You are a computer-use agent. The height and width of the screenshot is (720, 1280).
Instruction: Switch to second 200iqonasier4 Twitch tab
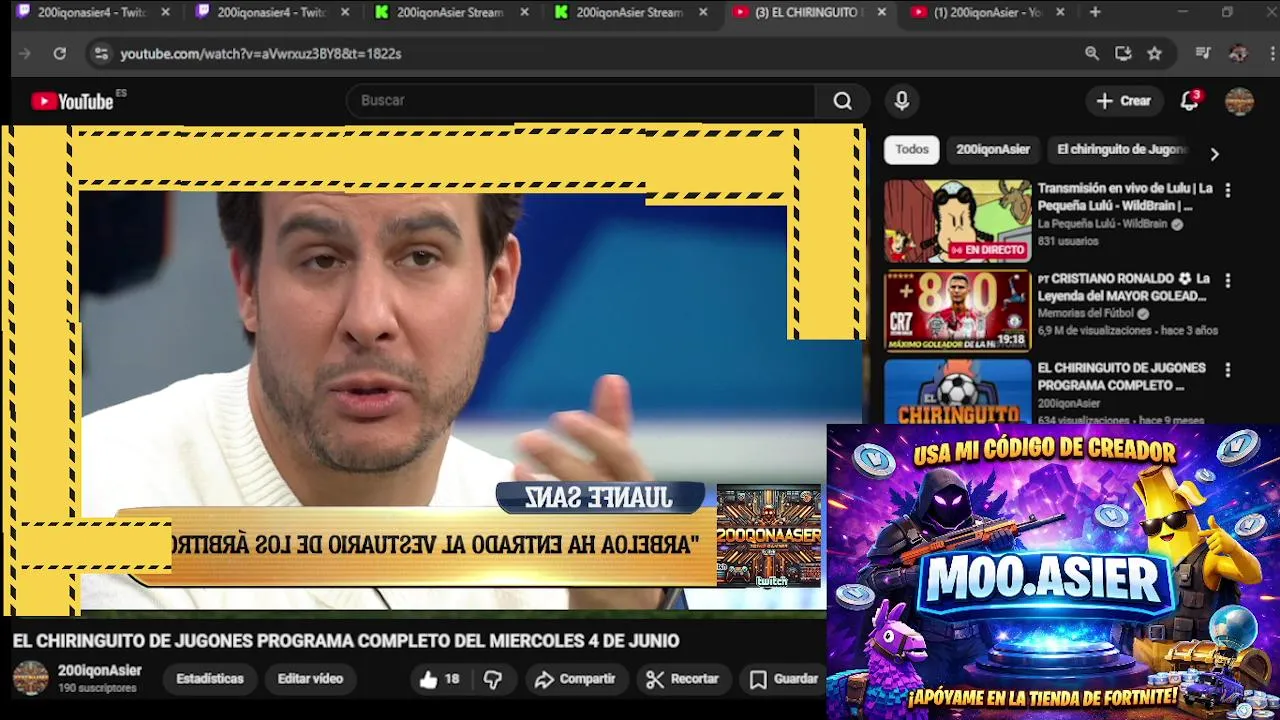click(270, 13)
